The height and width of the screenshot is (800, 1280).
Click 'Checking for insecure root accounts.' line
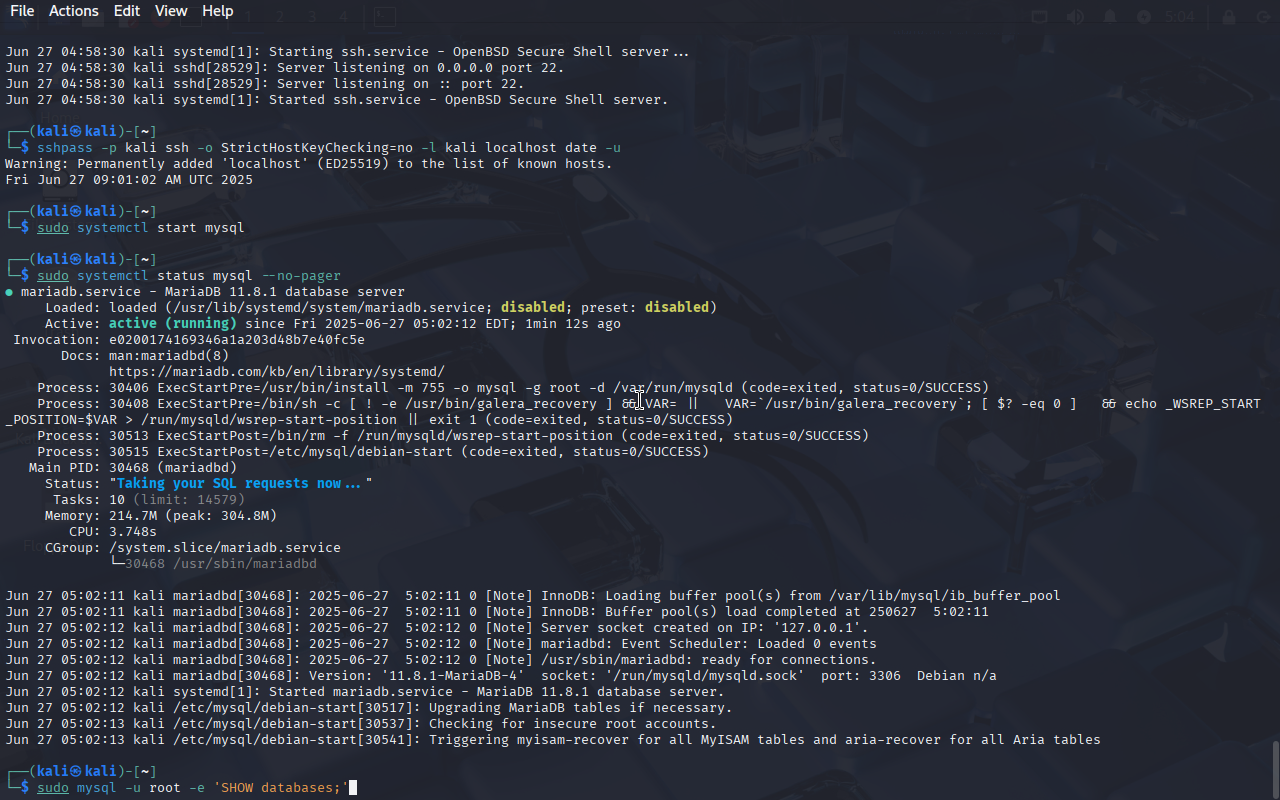coord(361,724)
